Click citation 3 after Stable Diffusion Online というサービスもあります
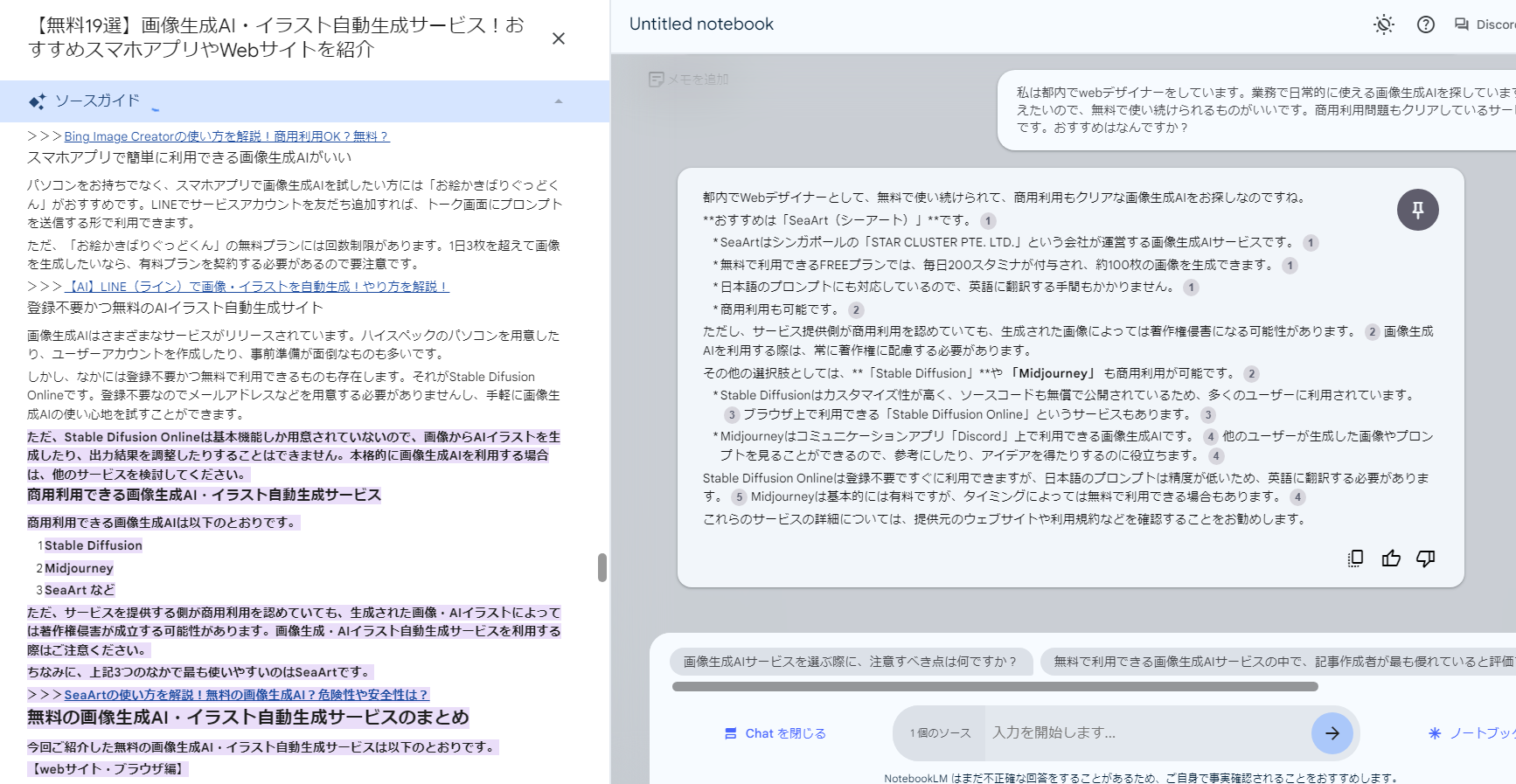 (1207, 415)
